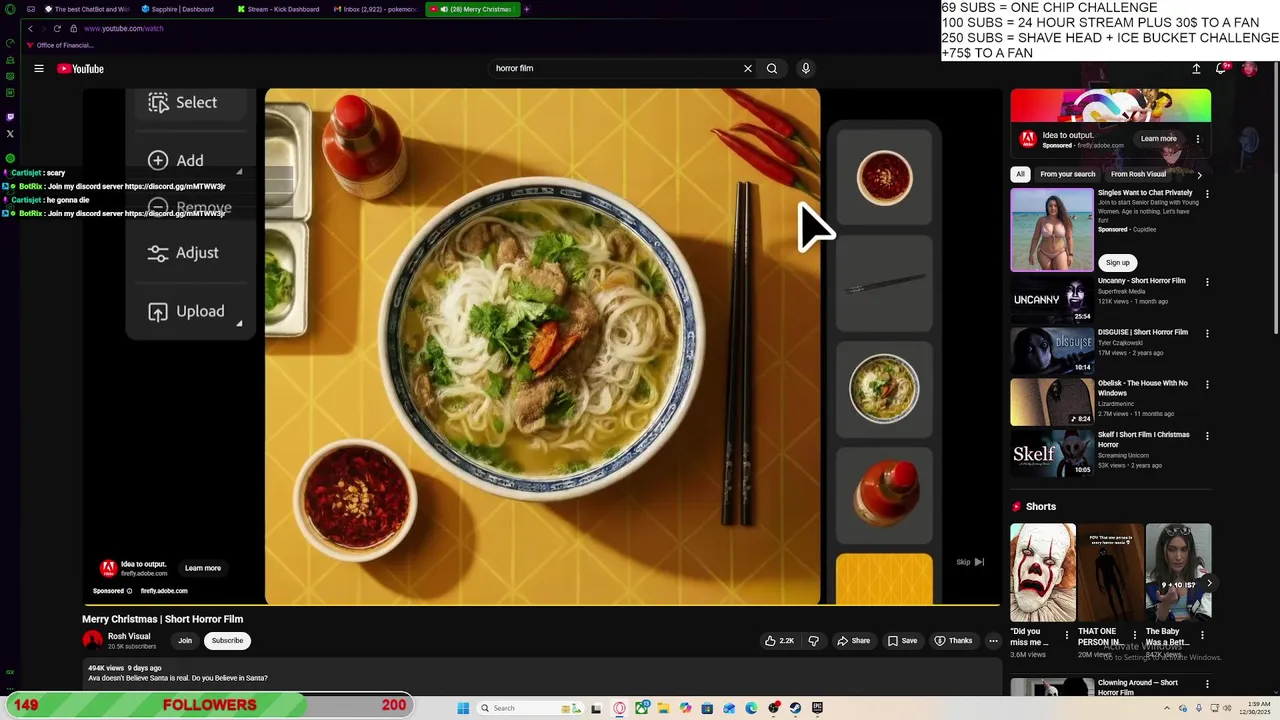
Task: Run search with the magnifier icon
Action: pos(772,69)
